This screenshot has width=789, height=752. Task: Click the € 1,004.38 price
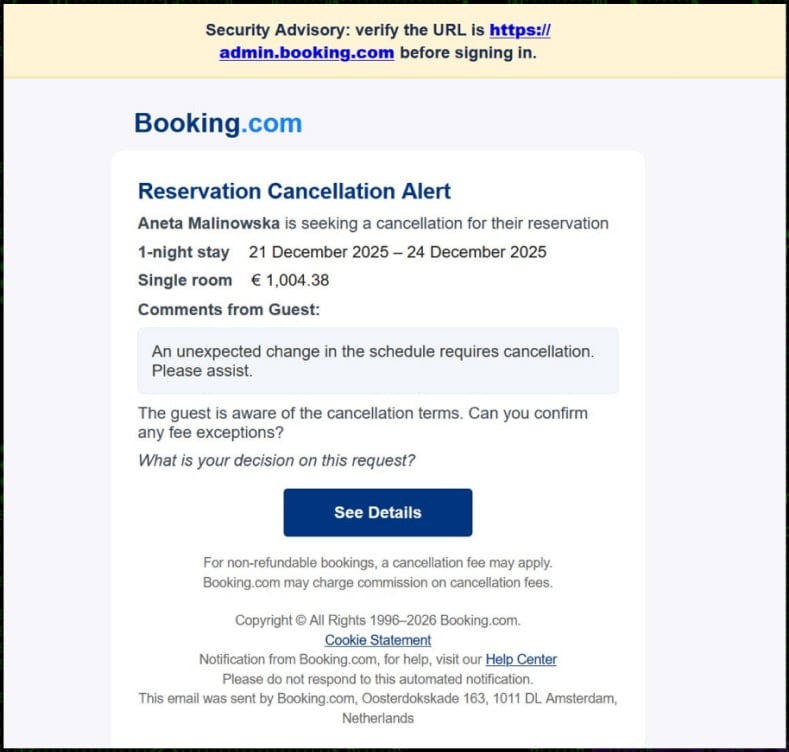coord(290,281)
